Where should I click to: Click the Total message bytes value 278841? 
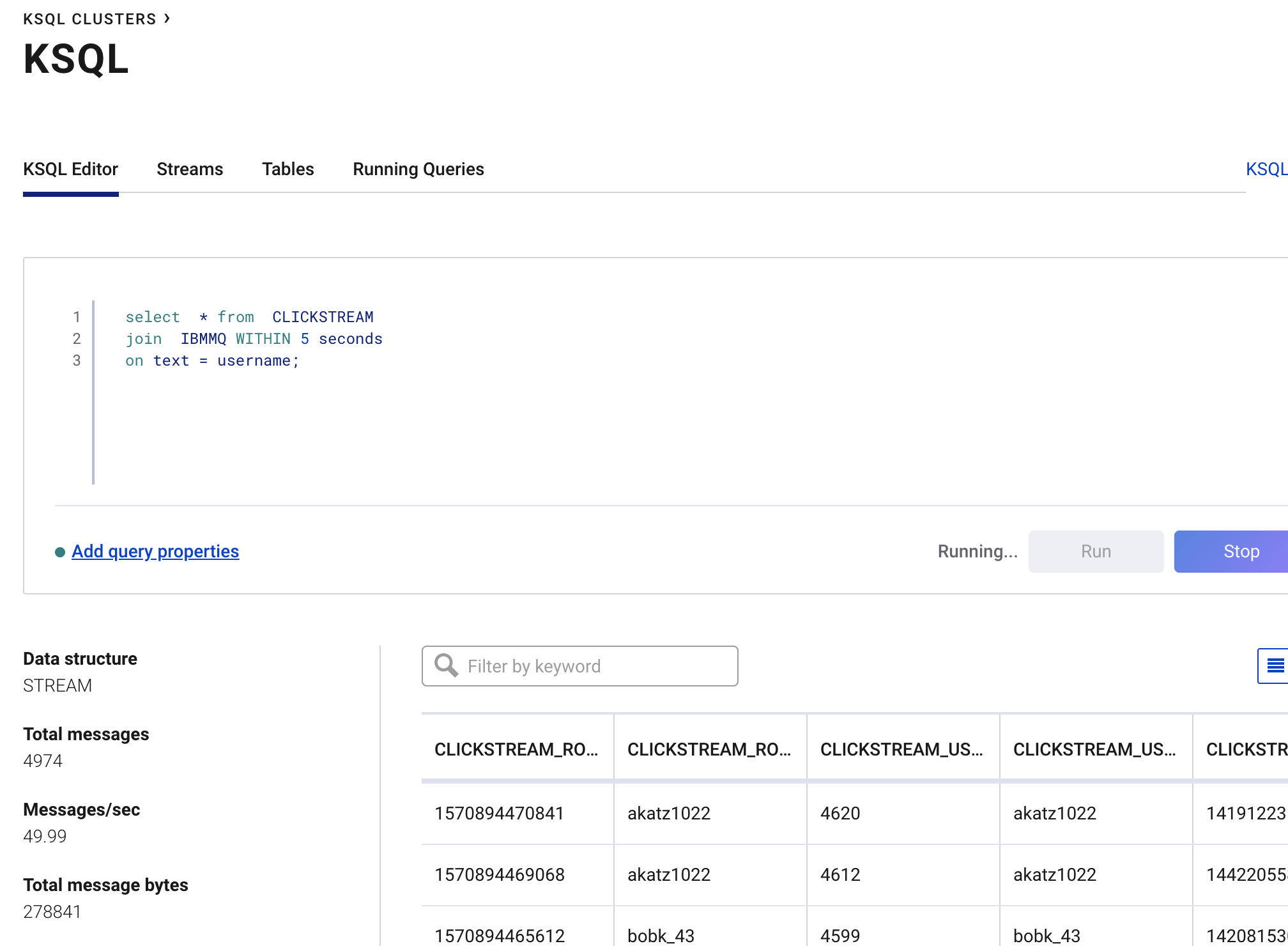[x=52, y=911]
